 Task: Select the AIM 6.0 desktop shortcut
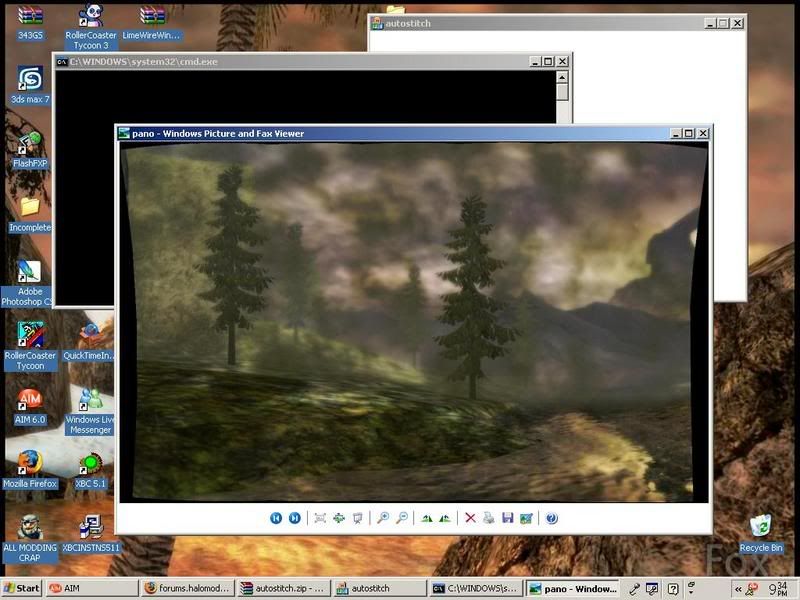pyautogui.click(x=30, y=406)
